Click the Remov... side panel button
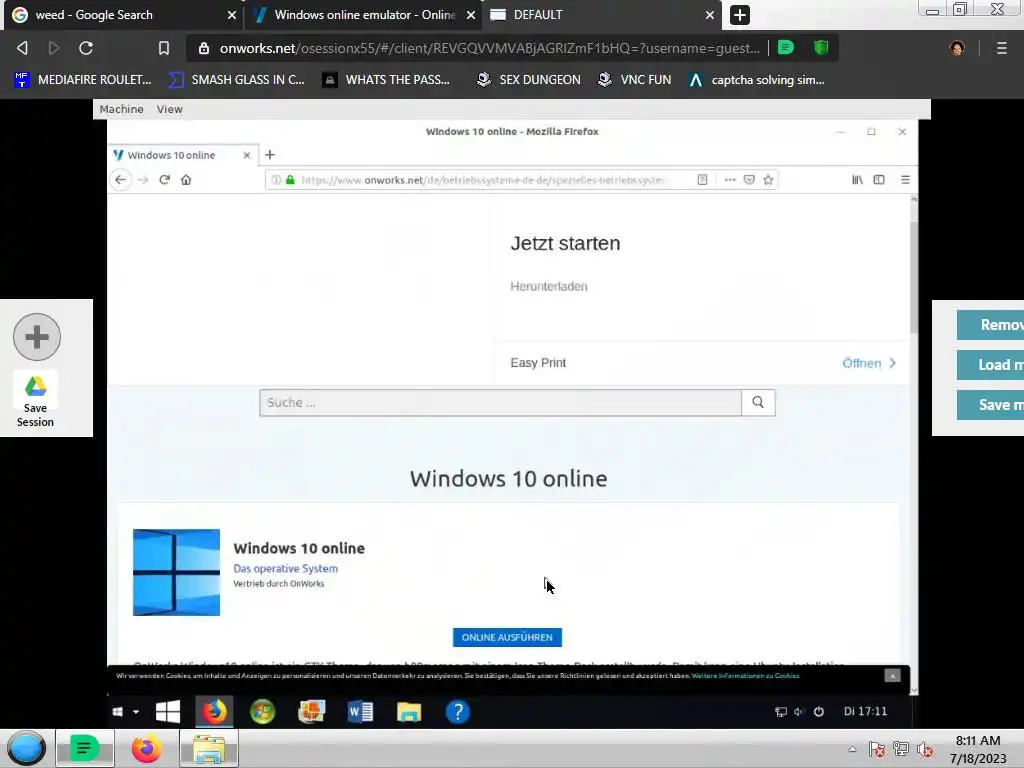Viewport: 1024px width, 768px height. click(990, 325)
